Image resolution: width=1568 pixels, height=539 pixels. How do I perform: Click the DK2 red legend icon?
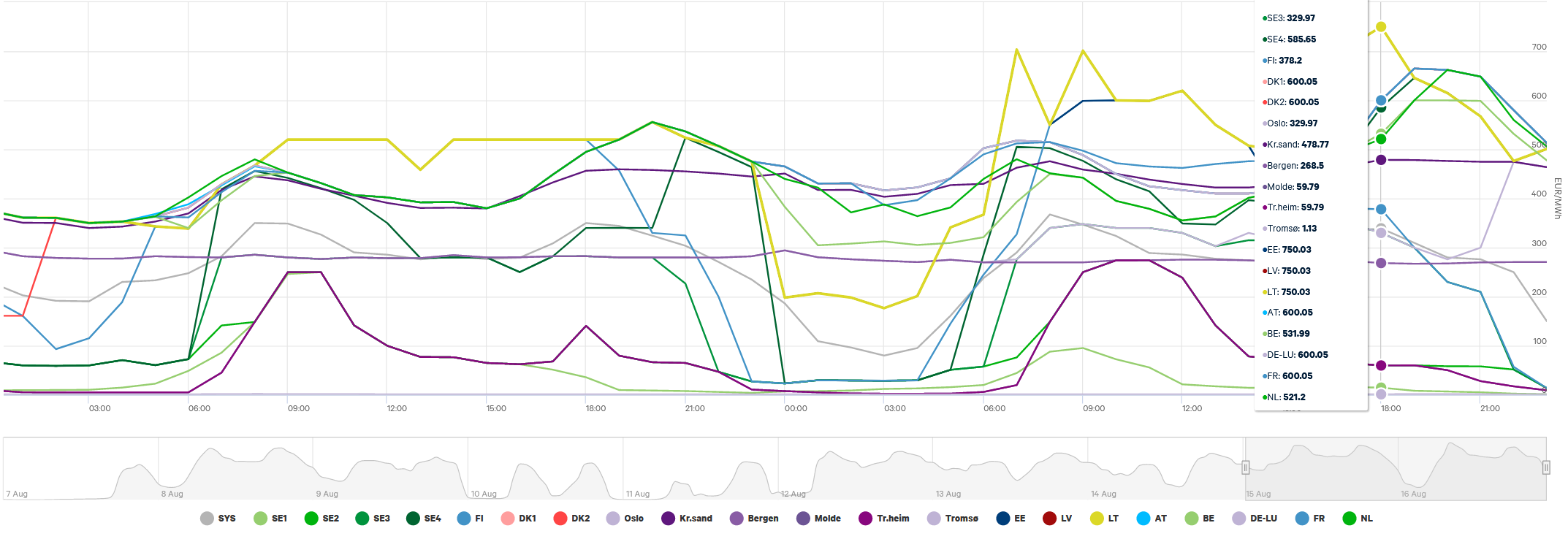tap(560, 519)
